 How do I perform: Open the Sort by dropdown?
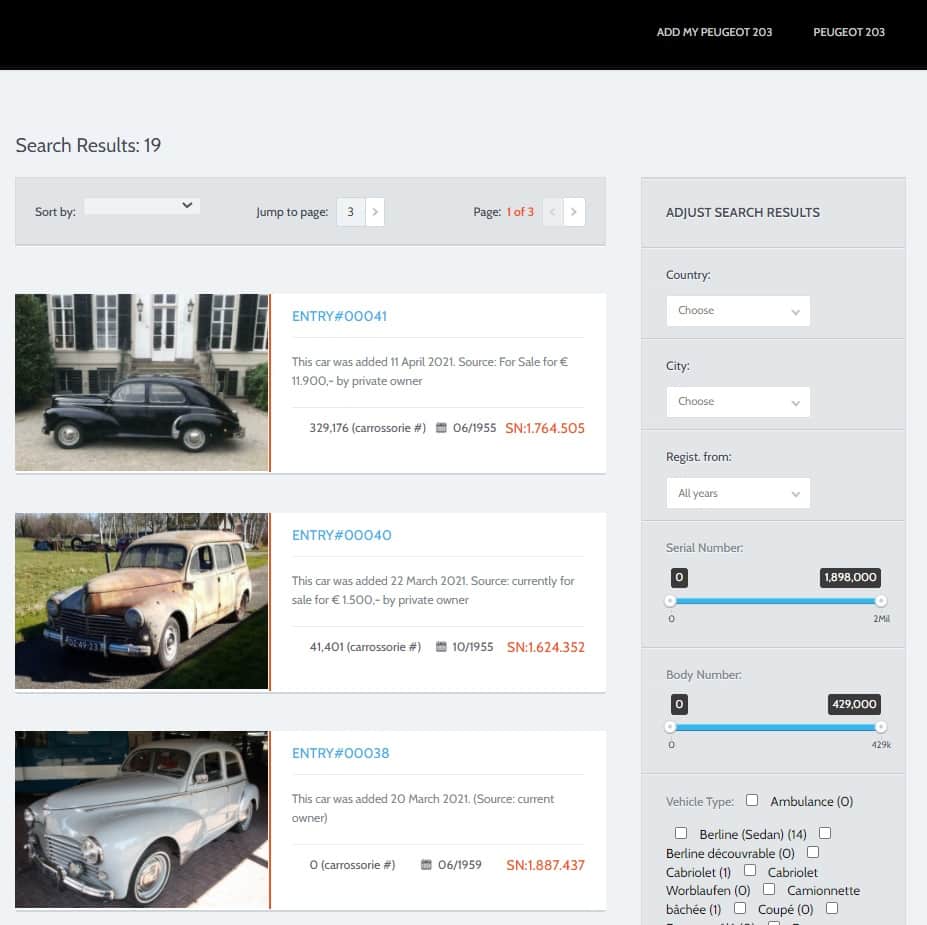[x=142, y=206]
